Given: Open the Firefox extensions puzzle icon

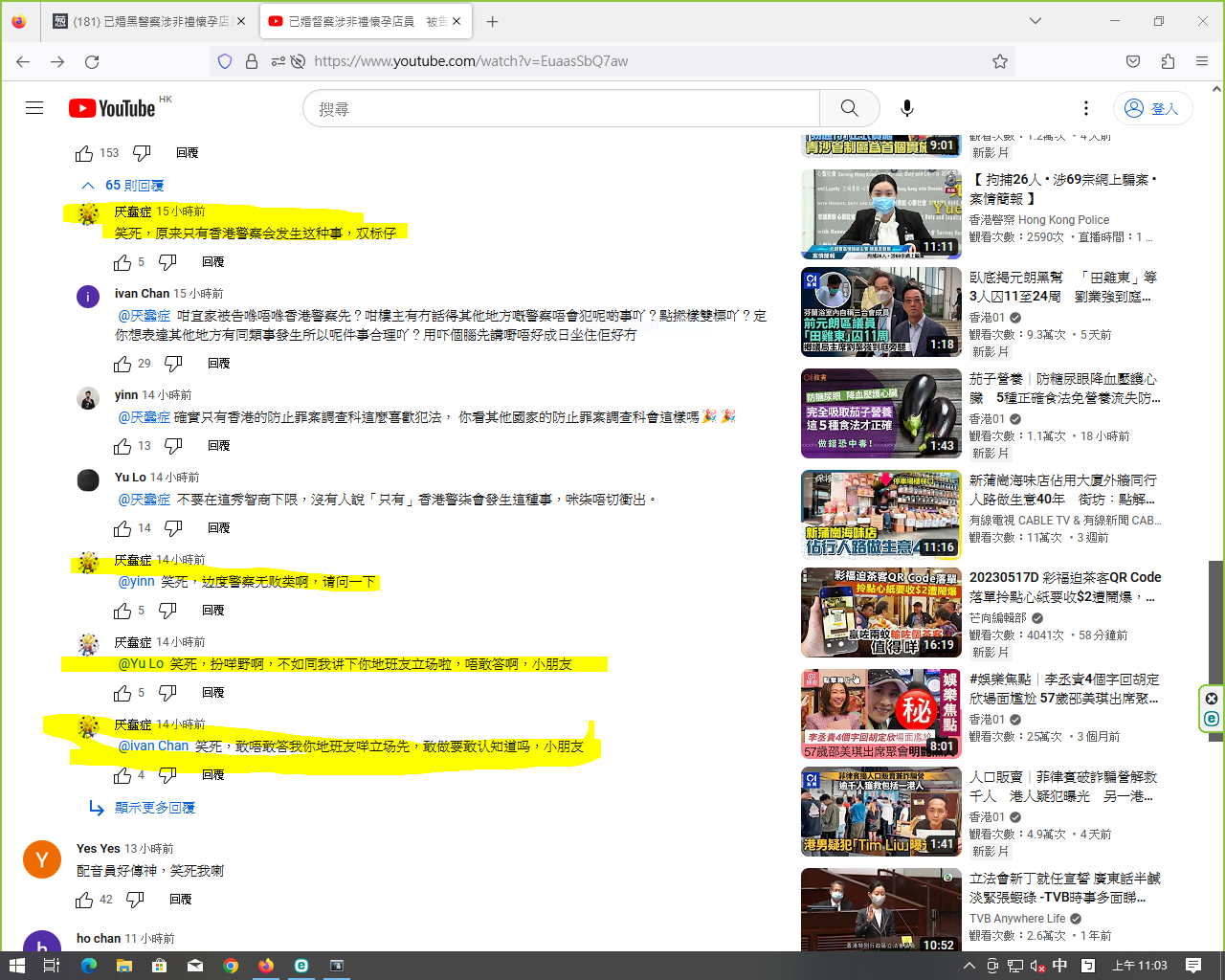Looking at the screenshot, I should 1168,61.
